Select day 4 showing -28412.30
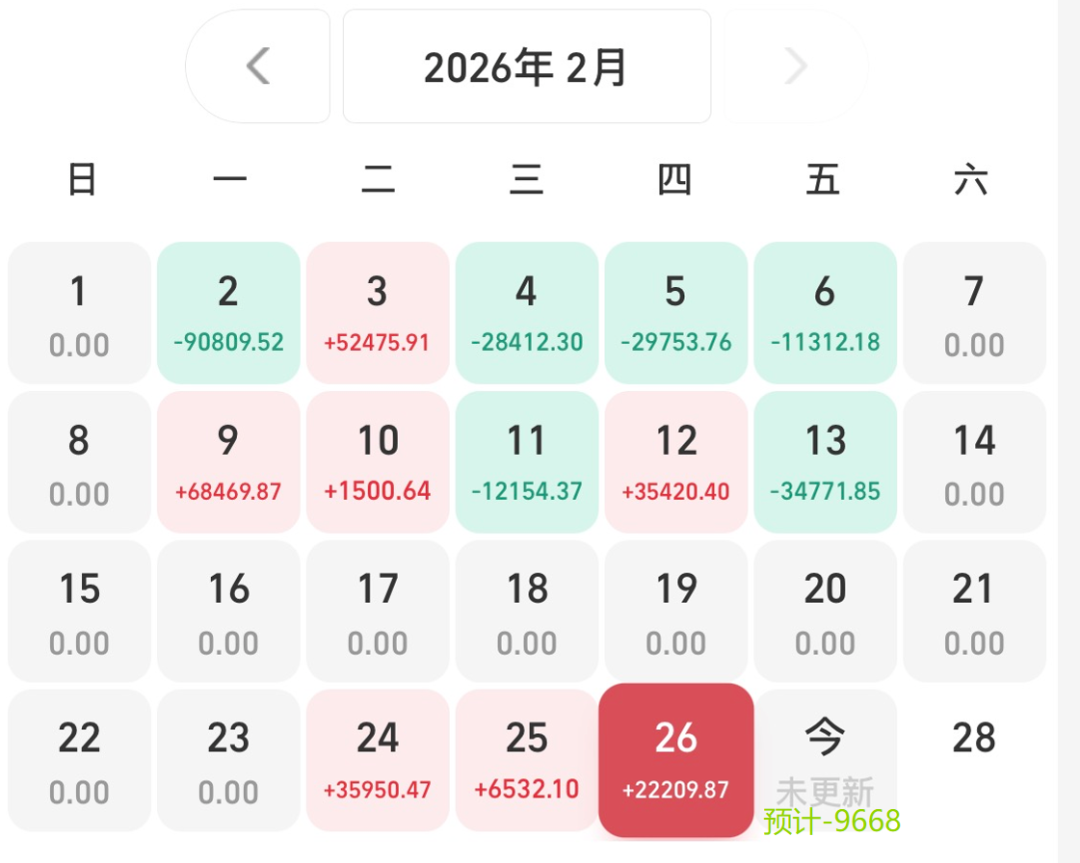1080x863 pixels. click(x=527, y=313)
